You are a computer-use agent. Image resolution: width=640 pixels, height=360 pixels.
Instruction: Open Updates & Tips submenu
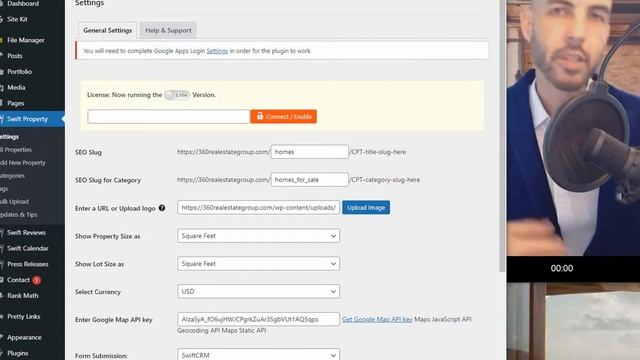[19, 215]
